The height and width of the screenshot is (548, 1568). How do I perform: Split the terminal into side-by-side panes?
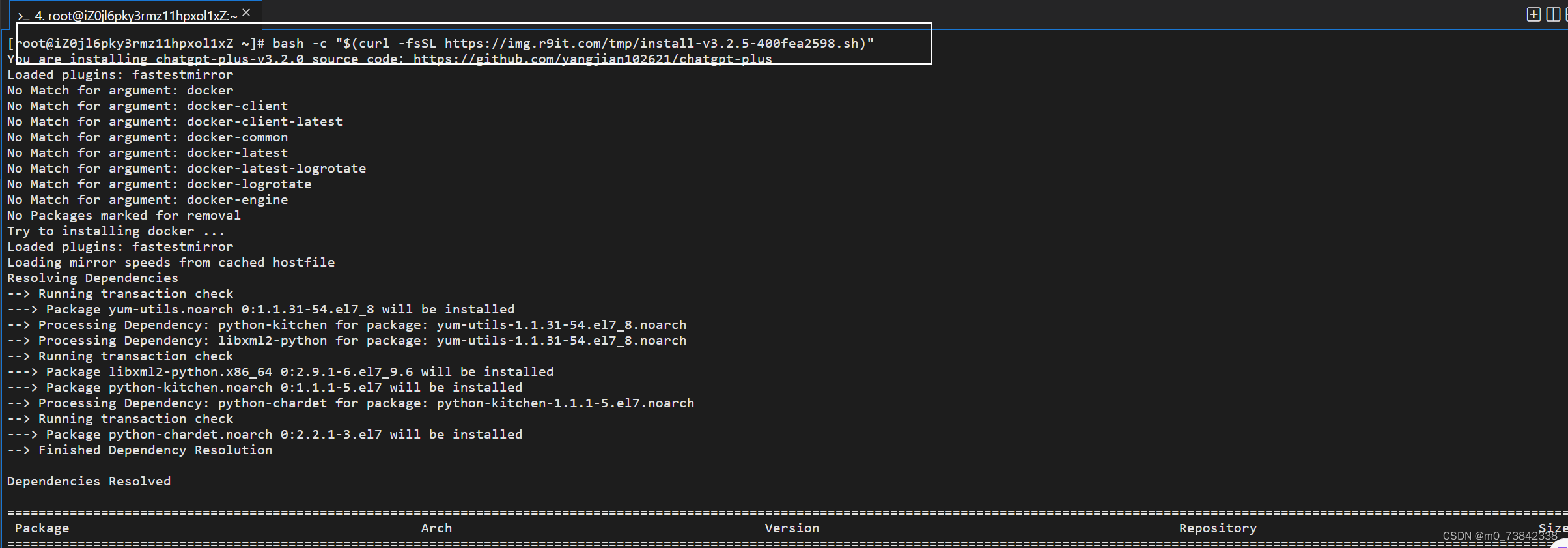[1553, 14]
